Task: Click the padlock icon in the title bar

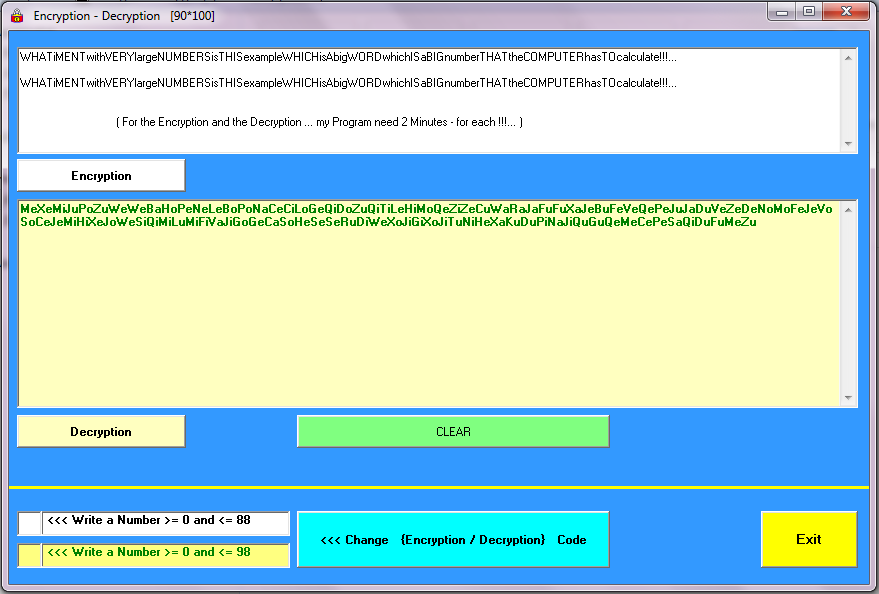Action: pyautogui.click(x=17, y=15)
